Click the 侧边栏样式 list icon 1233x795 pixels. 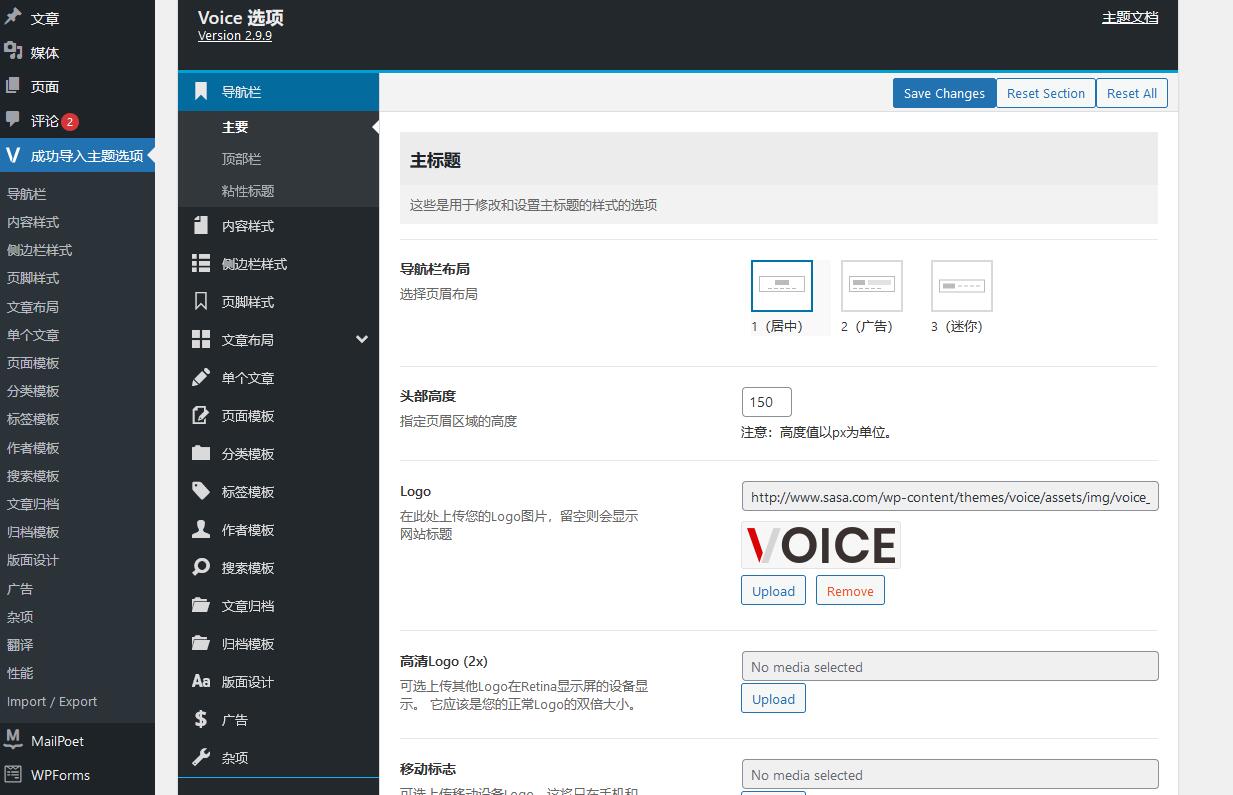201,264
